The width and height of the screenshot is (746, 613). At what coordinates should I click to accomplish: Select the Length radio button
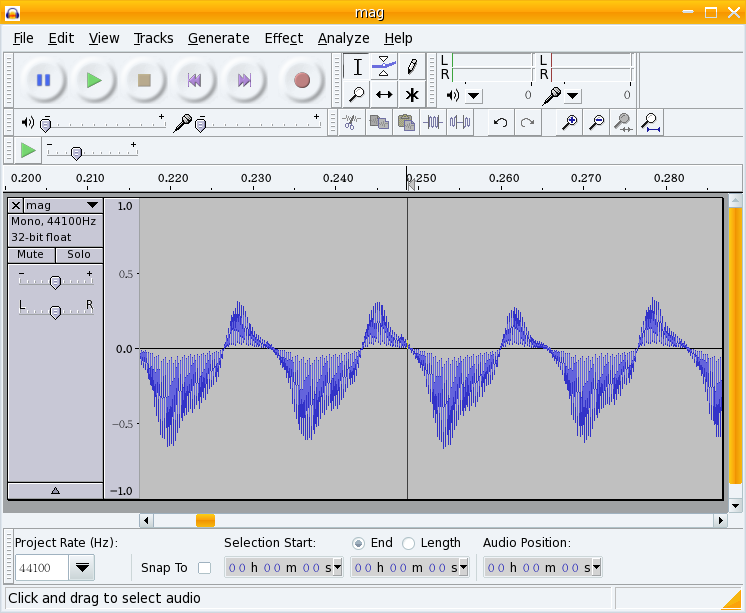click(408, 543)
